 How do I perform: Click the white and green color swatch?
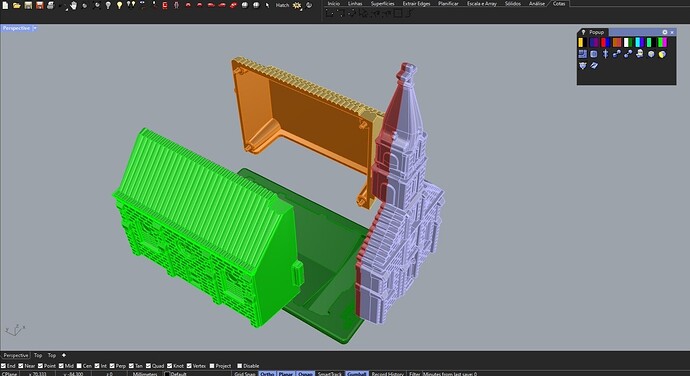point(628,42)
